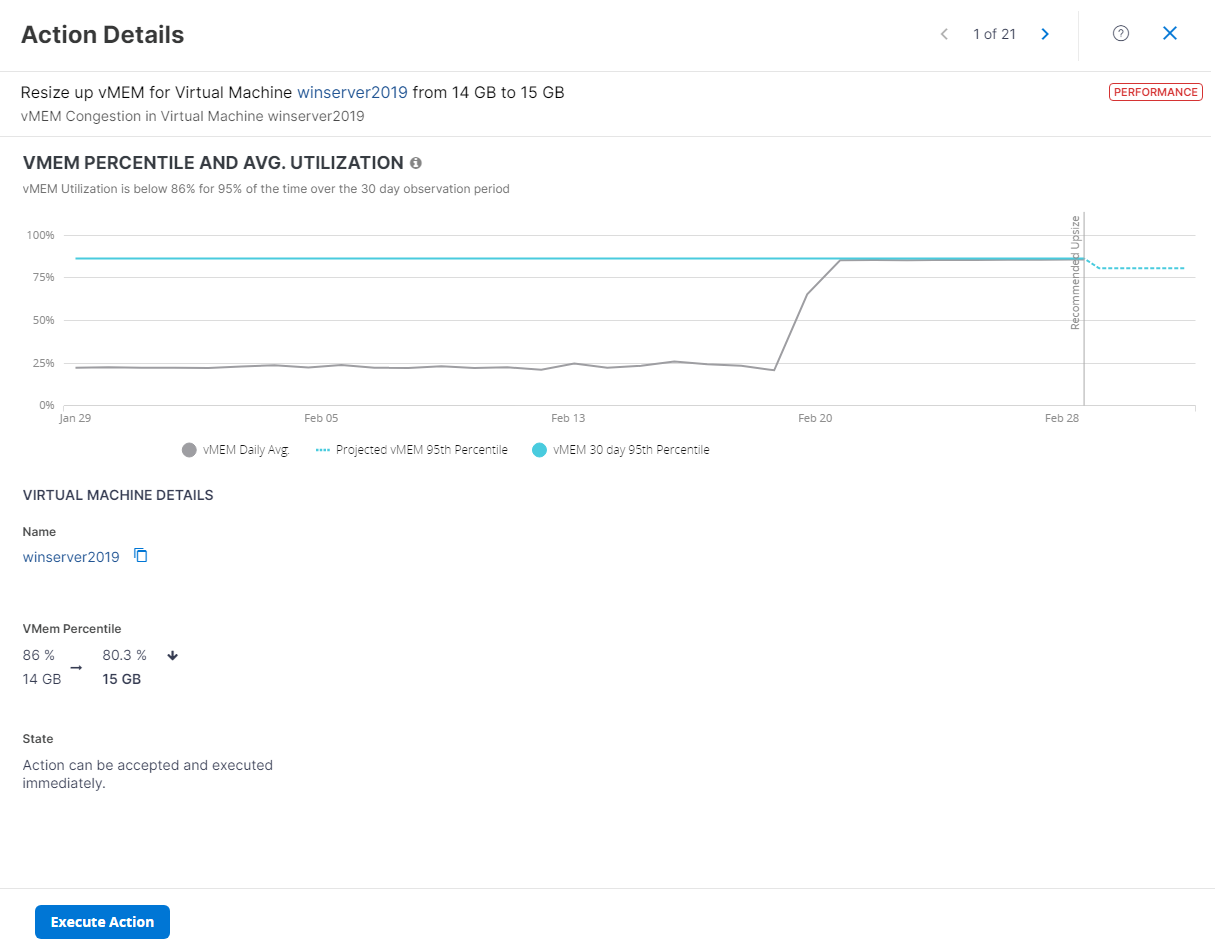The width and height of the screenshot is (1215, 951).
Task: Go to the next action with right chevron
Action: point(1045,34)
